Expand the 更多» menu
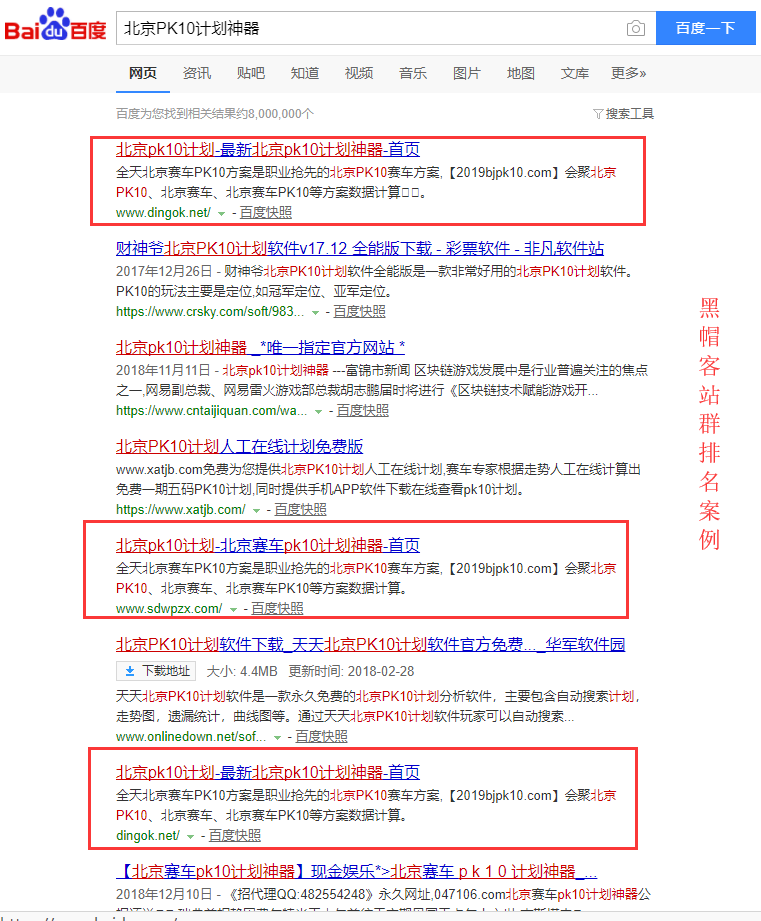761x921 pixels. pyautogui.click(x=628, y=73)
